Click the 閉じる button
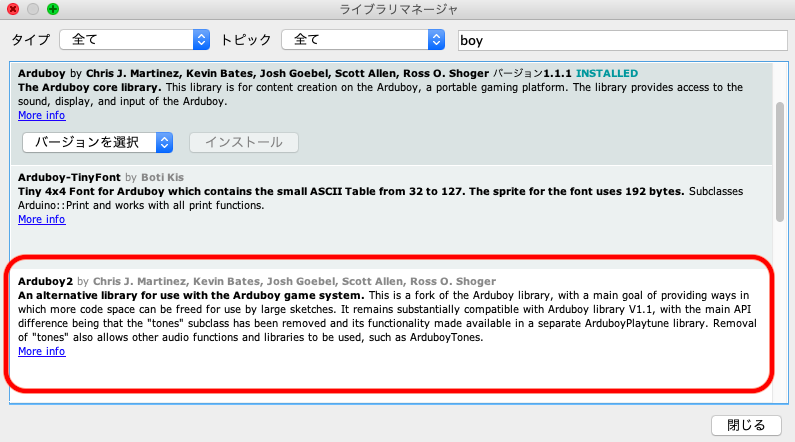This screenshot has height=442, width=795. (746, 425)
